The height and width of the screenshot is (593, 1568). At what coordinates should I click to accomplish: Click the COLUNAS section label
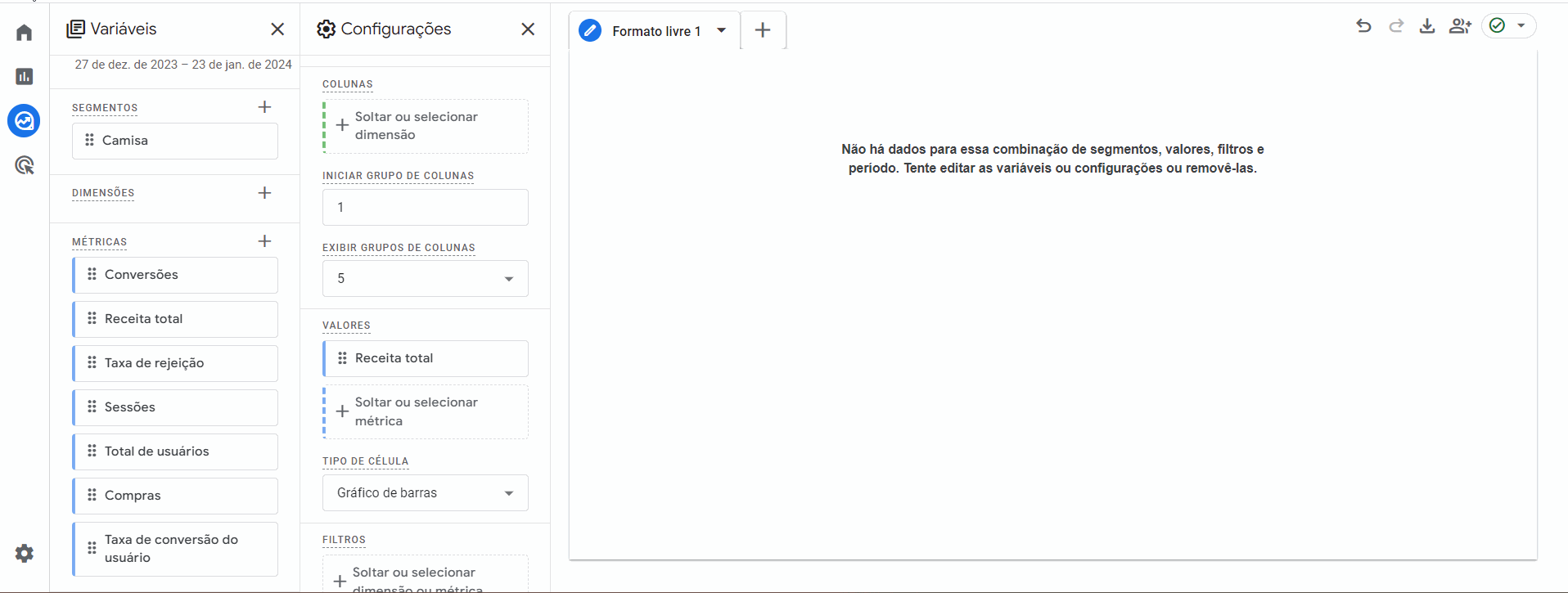tap(348, 84)
